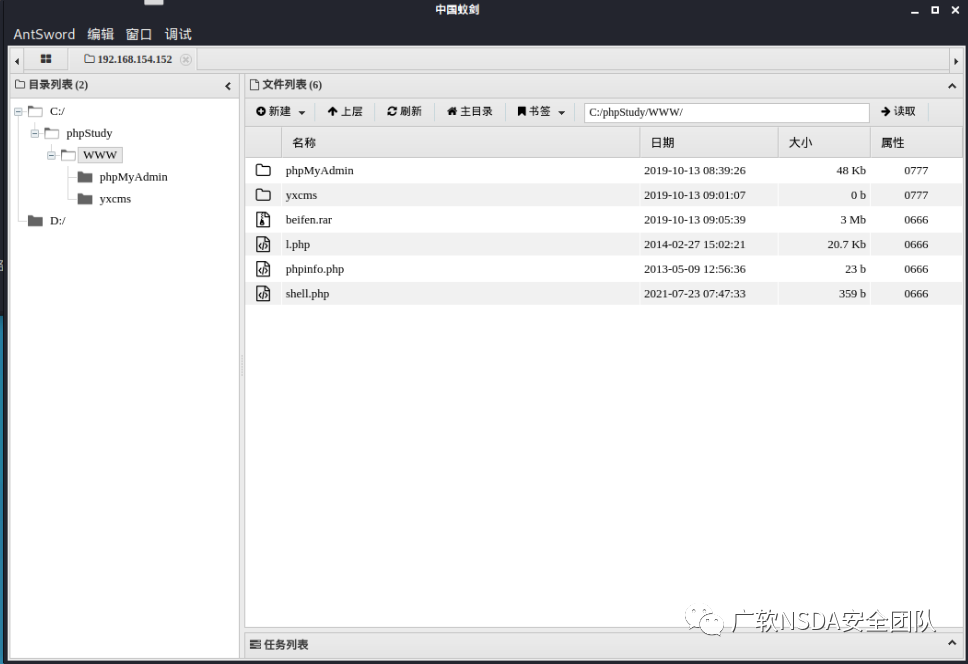
Task: Select the l.php file name
Action: (x=298, y=245)
